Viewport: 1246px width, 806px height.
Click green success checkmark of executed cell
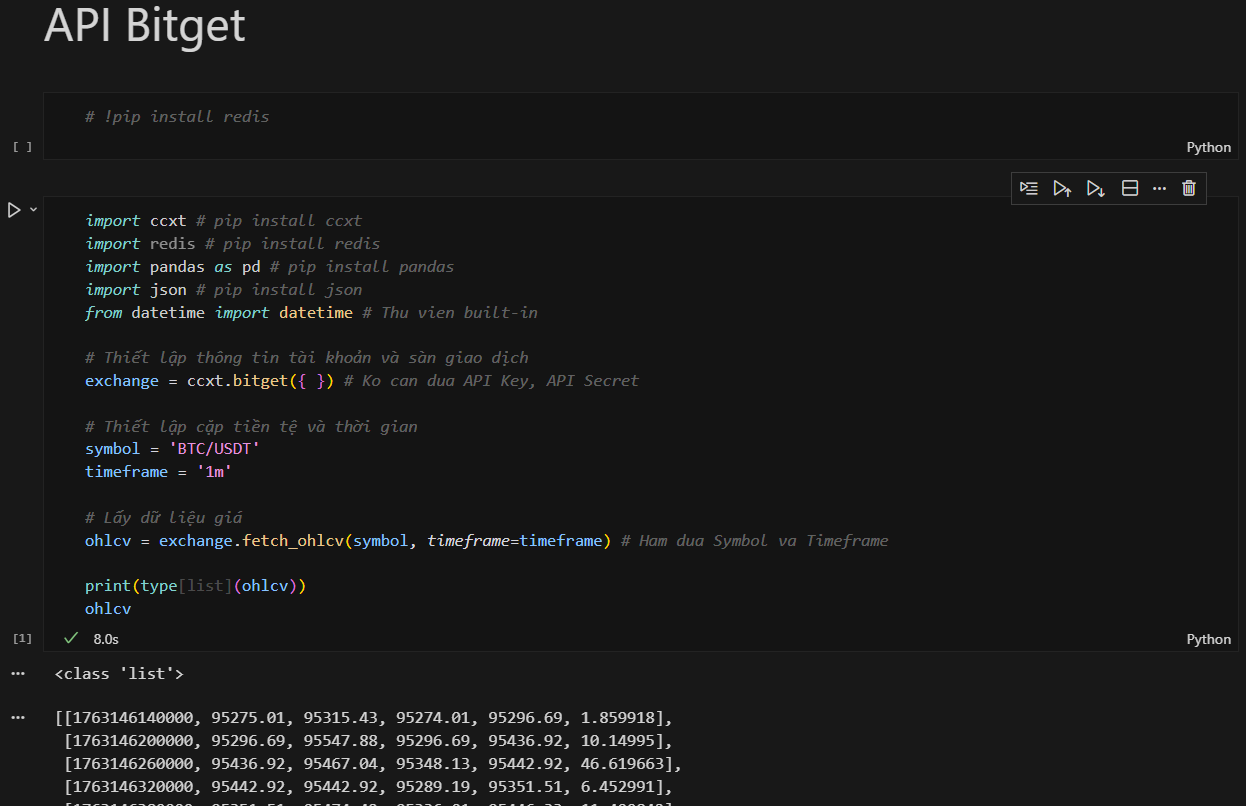71,638
